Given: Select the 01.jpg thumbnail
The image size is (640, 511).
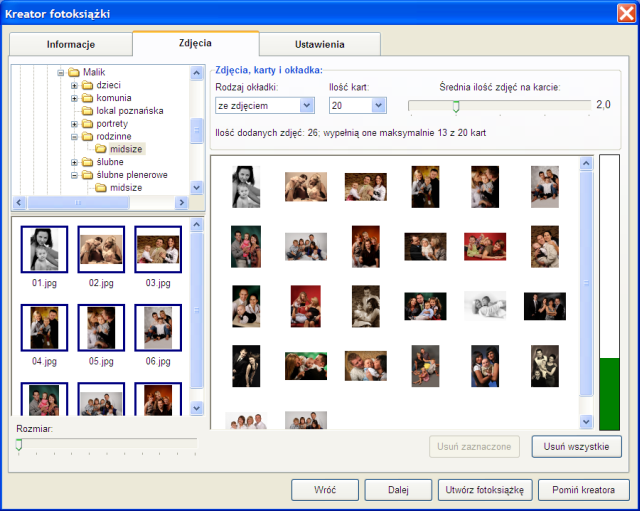Looking at the screenshot, I should (44, 250).
